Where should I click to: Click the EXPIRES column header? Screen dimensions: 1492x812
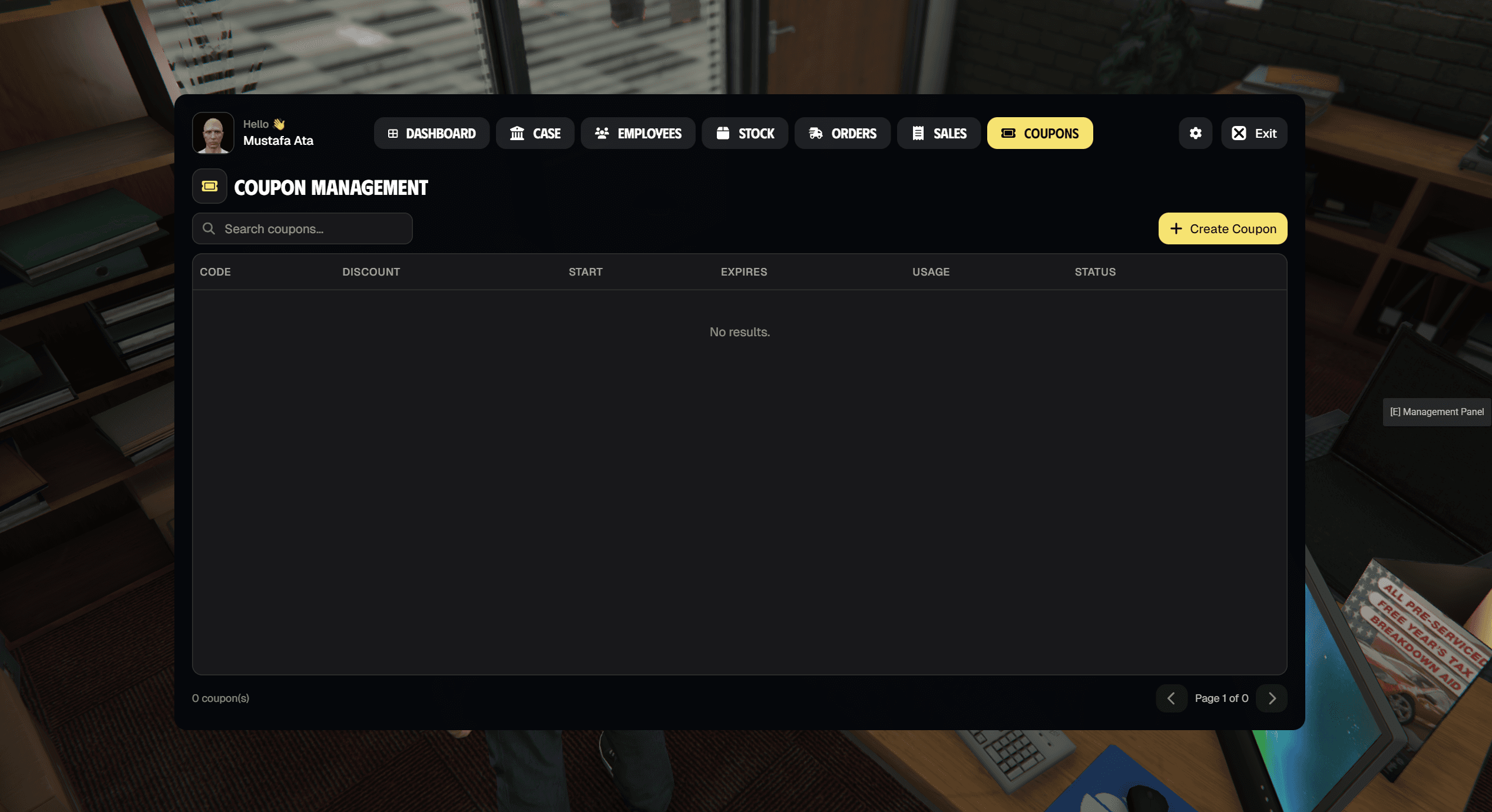point(744,272)
